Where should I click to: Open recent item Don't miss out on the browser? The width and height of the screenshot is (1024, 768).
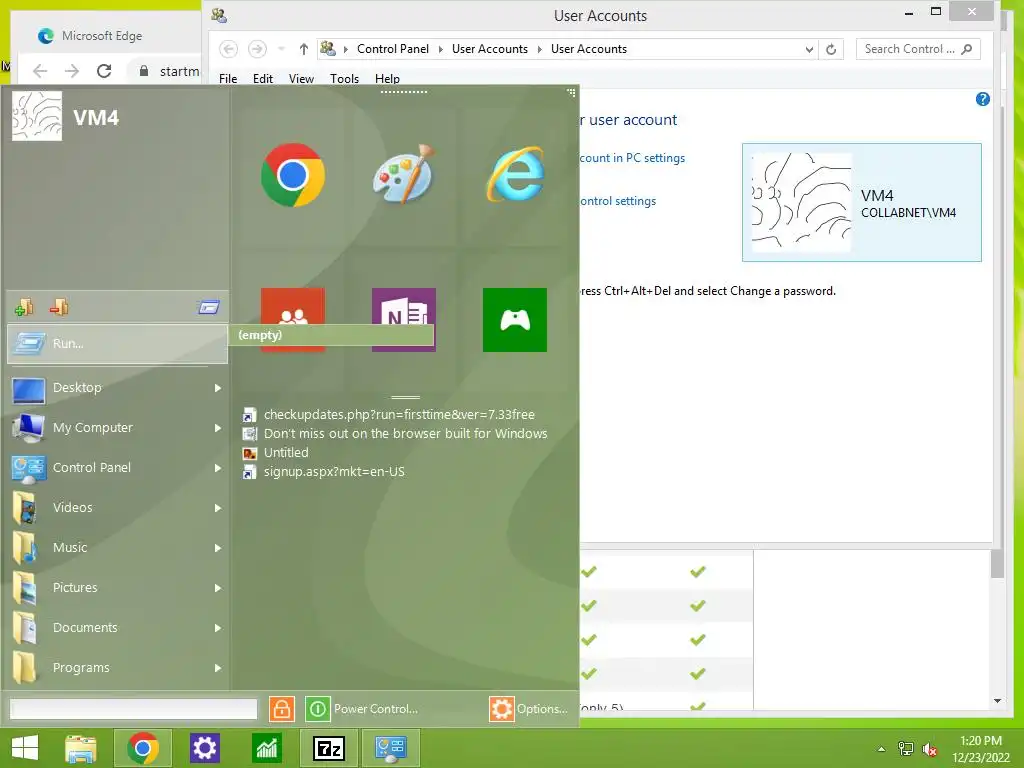(x=406, y=434)
